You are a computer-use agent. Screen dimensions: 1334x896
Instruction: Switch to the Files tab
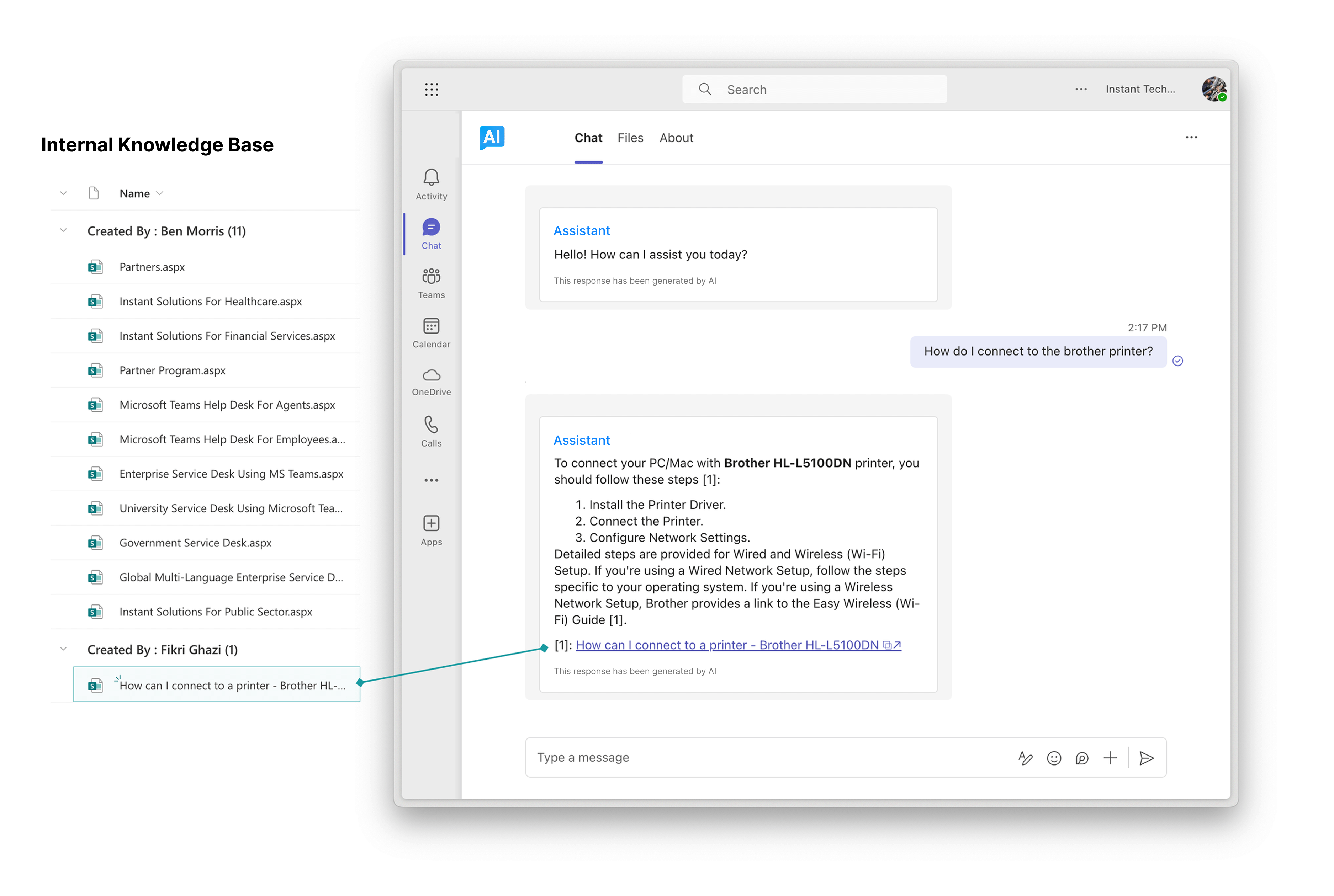630,138
